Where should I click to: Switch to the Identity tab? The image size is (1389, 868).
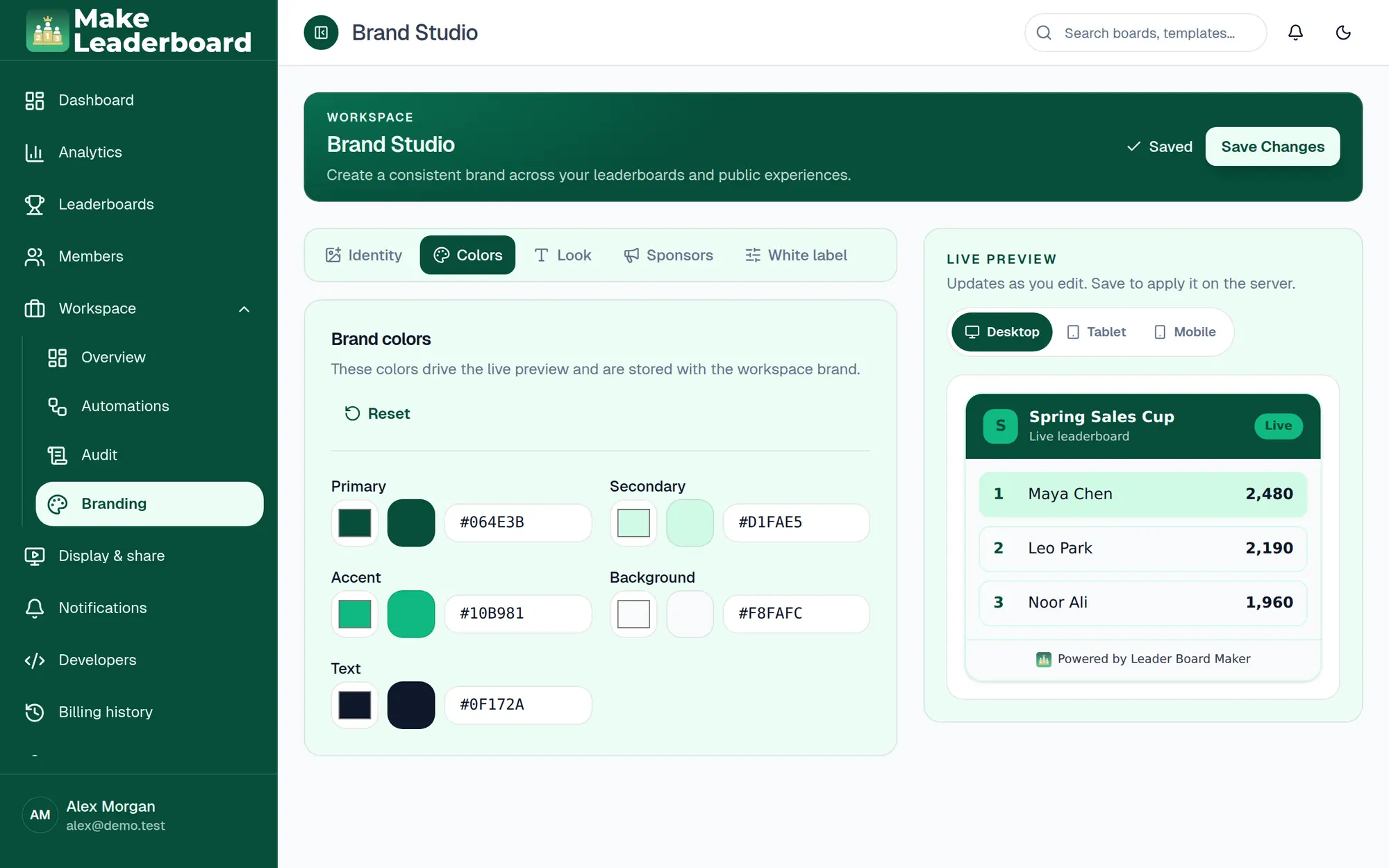(x=364, y=255)
